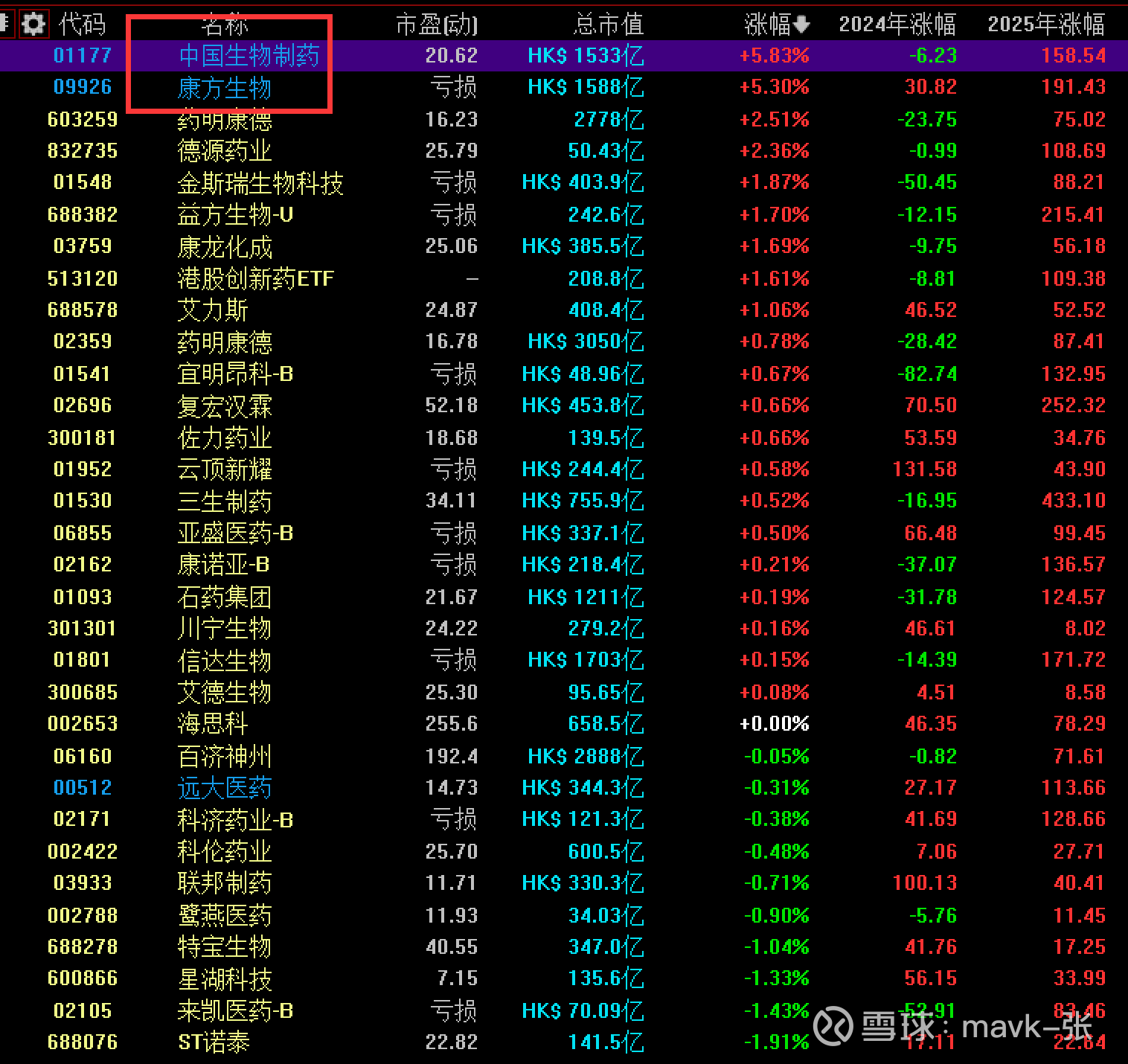Select 康诺亚-B in the list
The width and height of the screenshot is (1128, 1064).
[224, 565]
